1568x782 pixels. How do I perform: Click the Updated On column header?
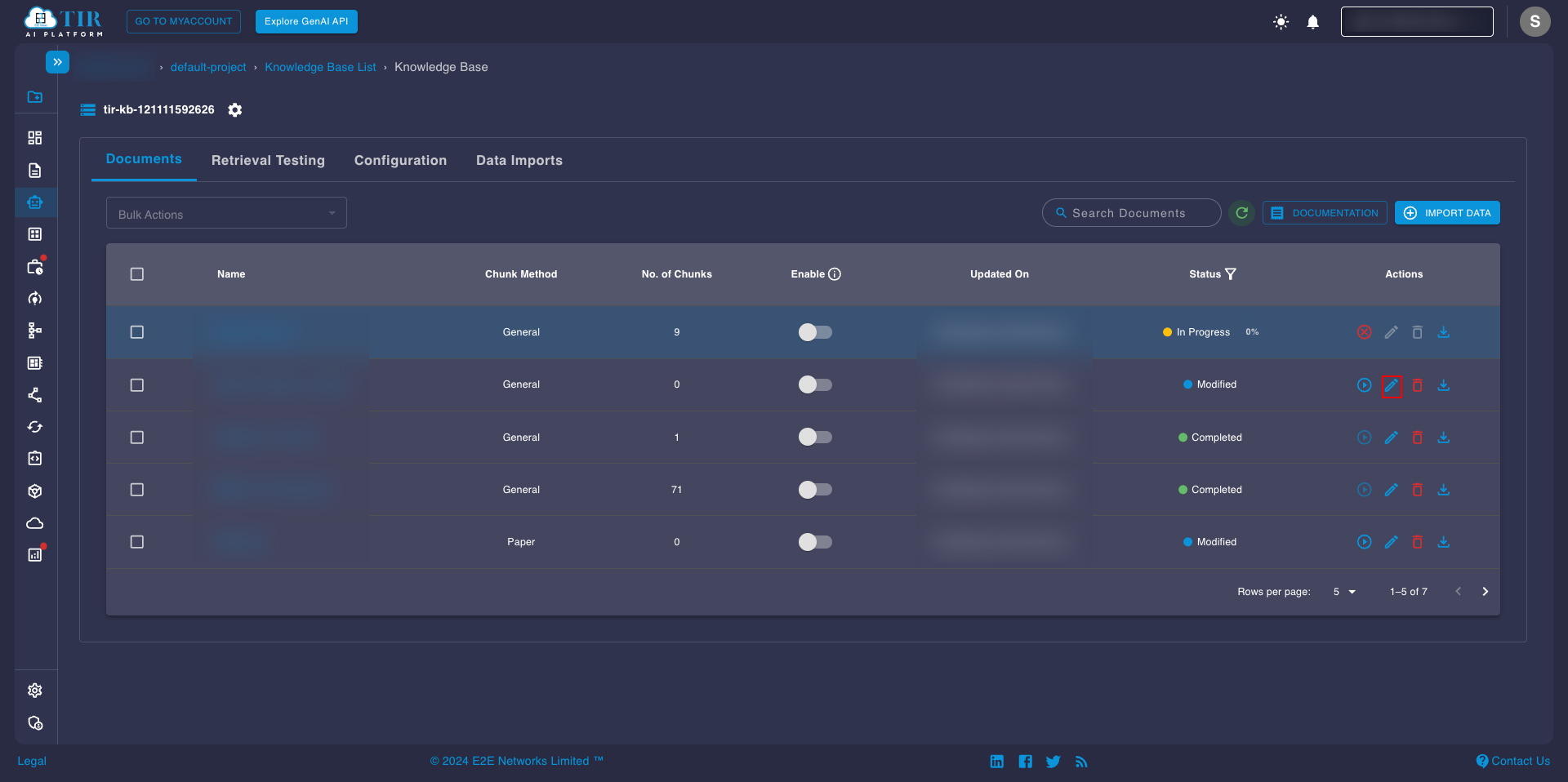(1000, 274)
